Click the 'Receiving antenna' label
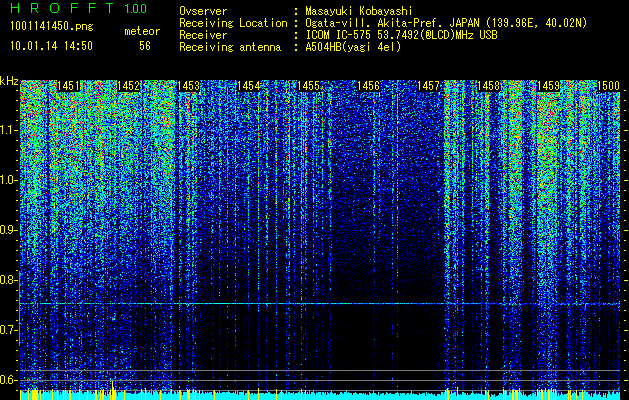629x400 pixels. click(x=230, y=47)
